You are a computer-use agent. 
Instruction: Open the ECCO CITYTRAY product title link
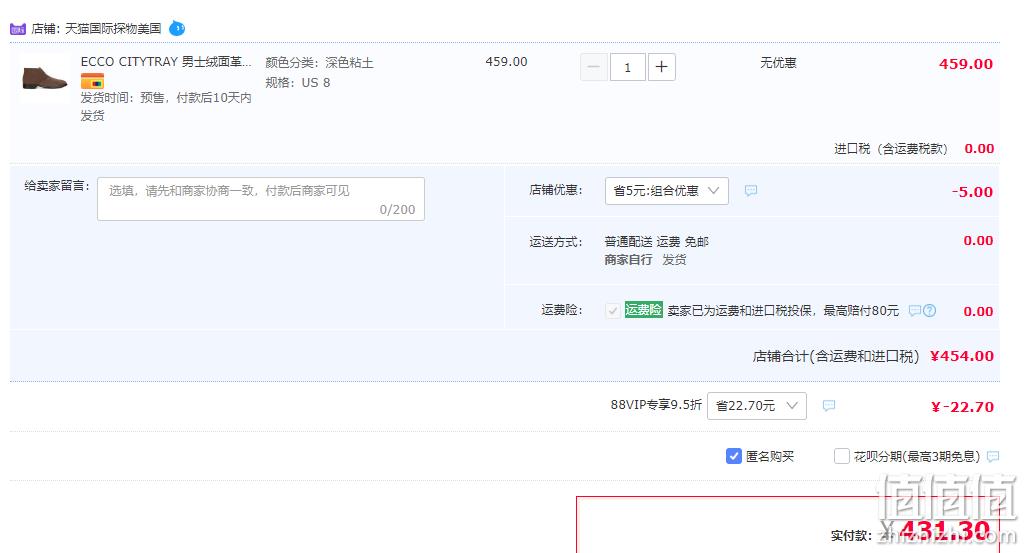(166, 62)
